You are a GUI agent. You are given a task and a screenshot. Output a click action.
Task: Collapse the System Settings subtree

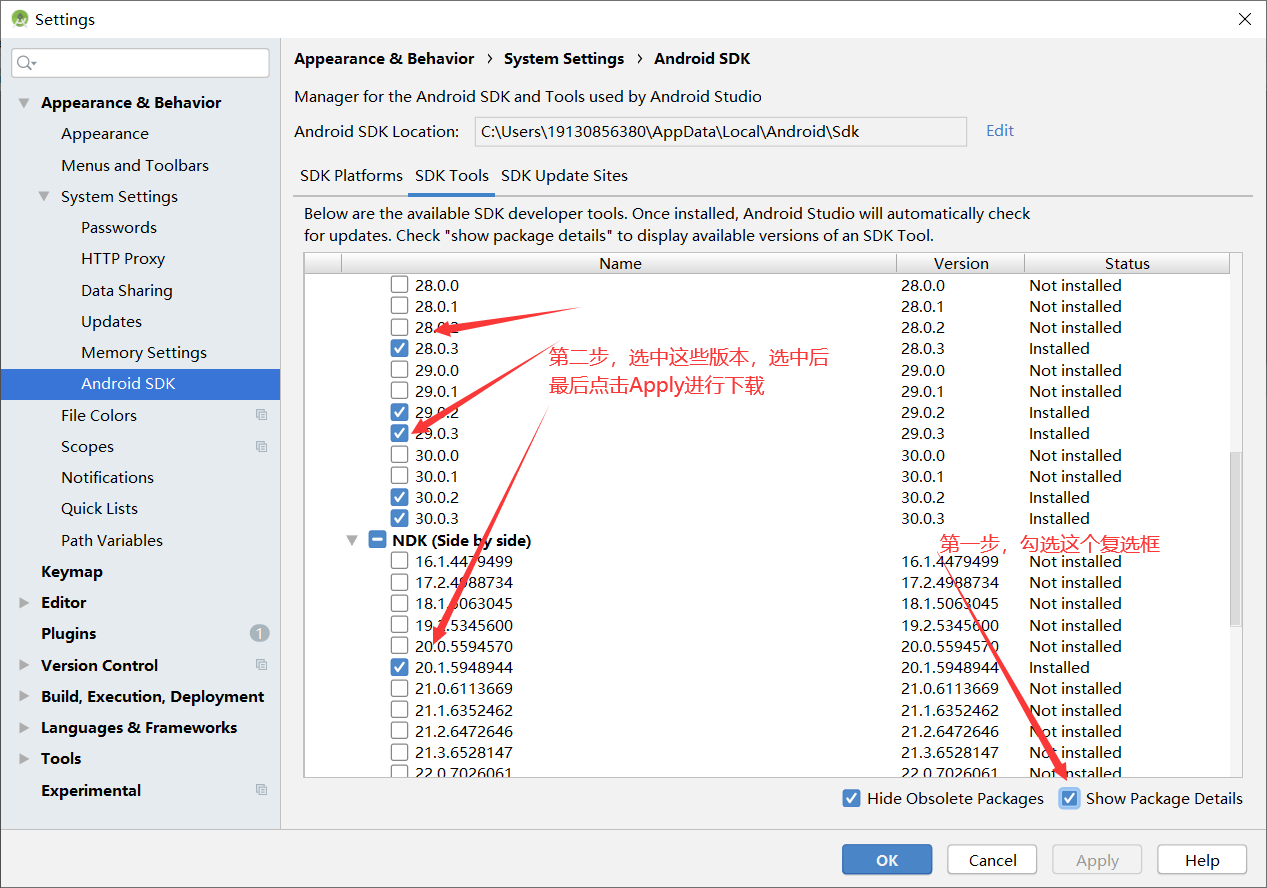point(44,196)
